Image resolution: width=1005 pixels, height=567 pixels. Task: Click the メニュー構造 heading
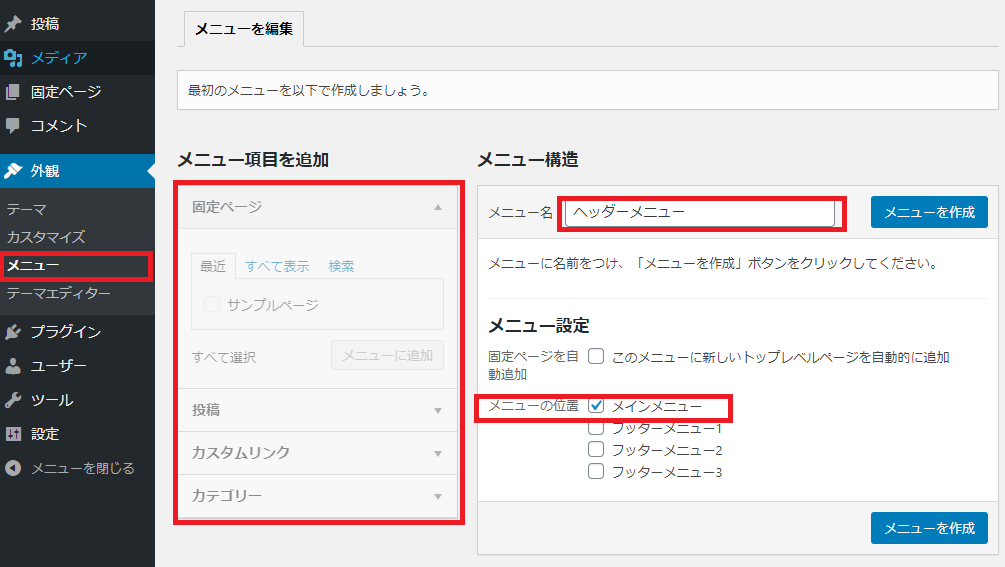pyautogui.click(x=528, y=160)
